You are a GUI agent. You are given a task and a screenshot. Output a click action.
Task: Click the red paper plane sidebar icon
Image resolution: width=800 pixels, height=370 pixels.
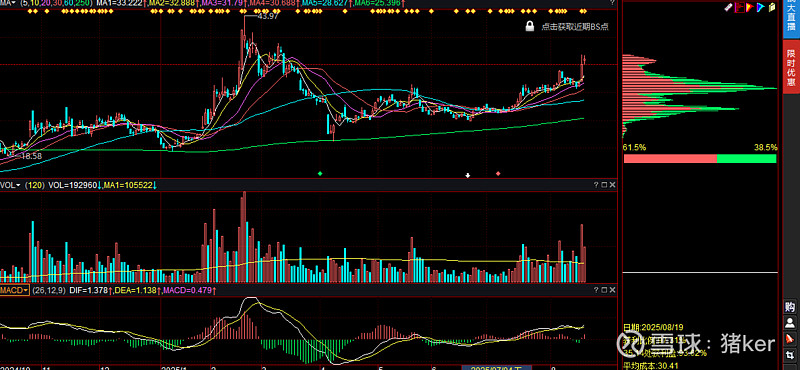[790, 338]
